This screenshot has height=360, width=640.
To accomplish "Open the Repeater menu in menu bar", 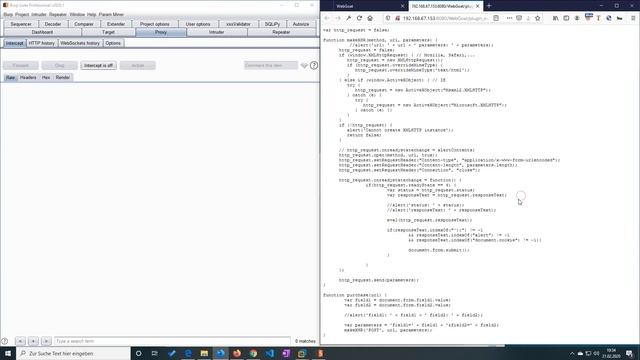I will click(58, 14).
